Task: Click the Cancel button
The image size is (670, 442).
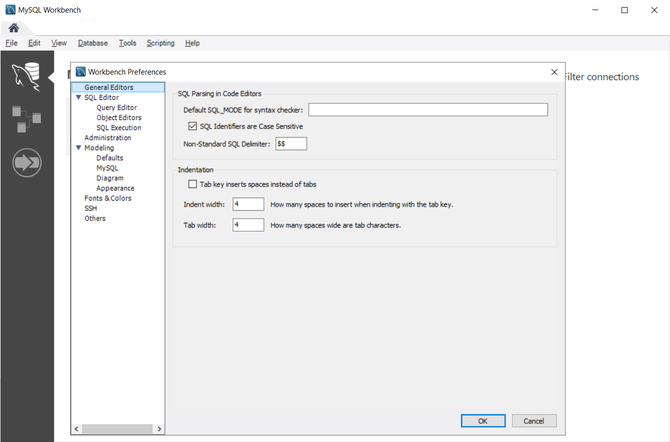Action: [x=534, y=421]
